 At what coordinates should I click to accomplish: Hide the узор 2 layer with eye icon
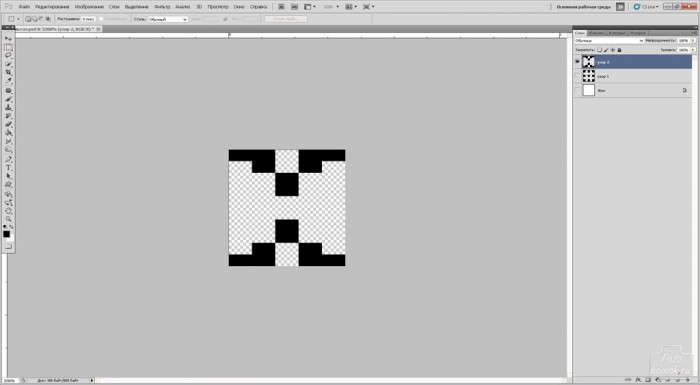pyautogui.click(x=577, y=62)
